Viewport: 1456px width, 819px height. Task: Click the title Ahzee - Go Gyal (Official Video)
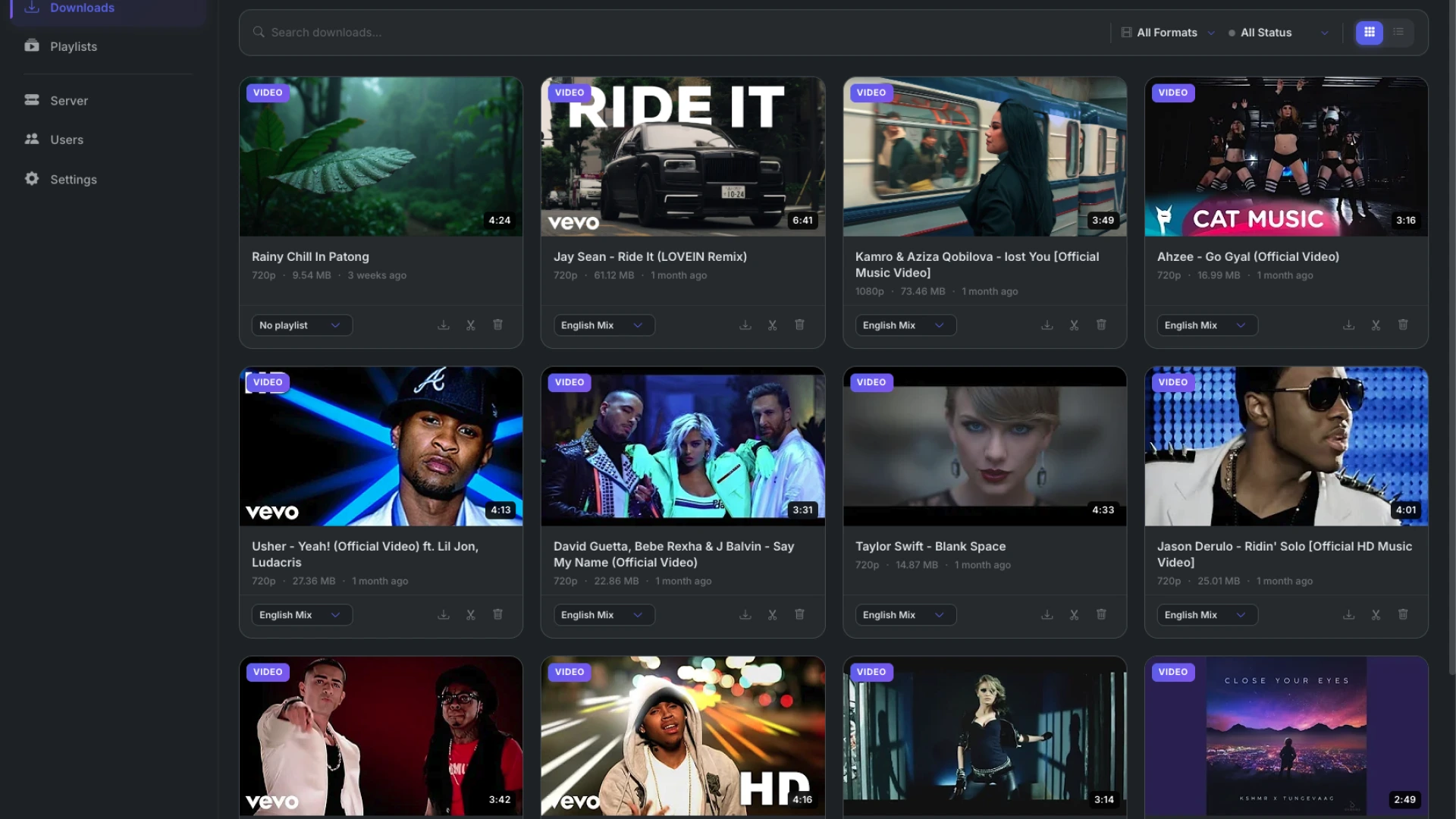pos(1247,257)
